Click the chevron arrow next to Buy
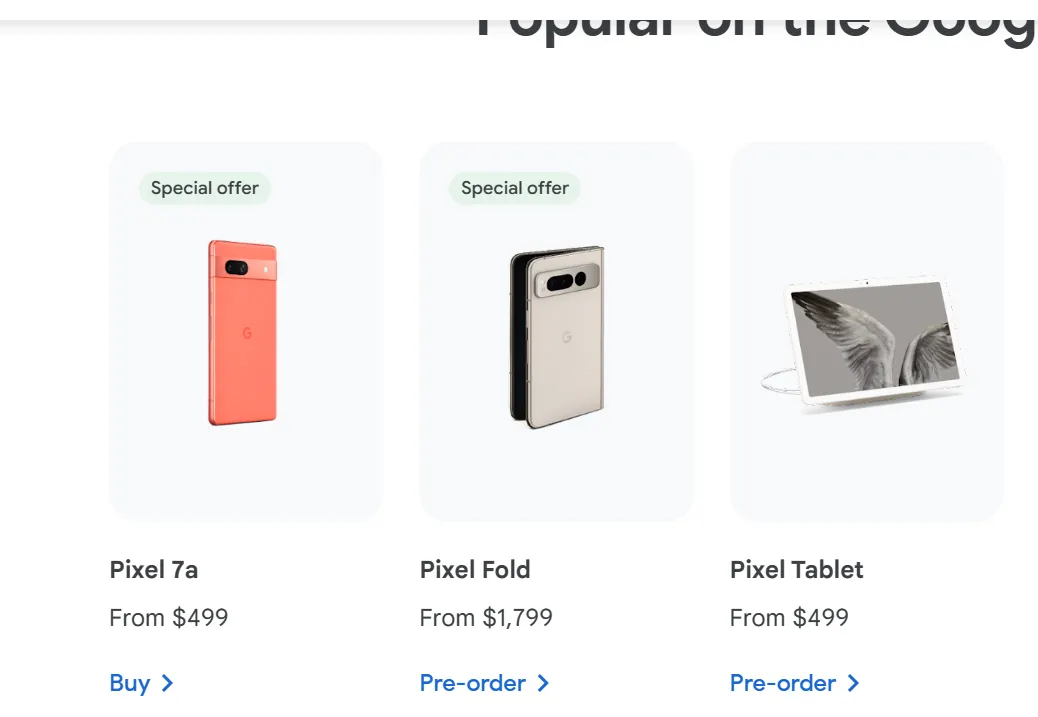The height and width of the screenshot is (717, 1038). (x=167, y=683)
